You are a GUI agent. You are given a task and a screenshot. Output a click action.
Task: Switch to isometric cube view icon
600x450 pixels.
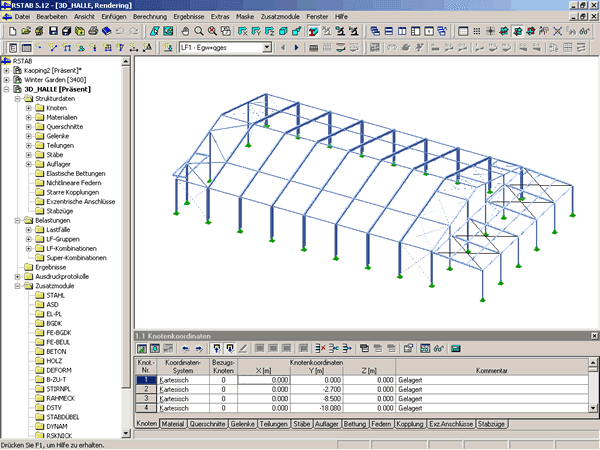click(283, 31)
